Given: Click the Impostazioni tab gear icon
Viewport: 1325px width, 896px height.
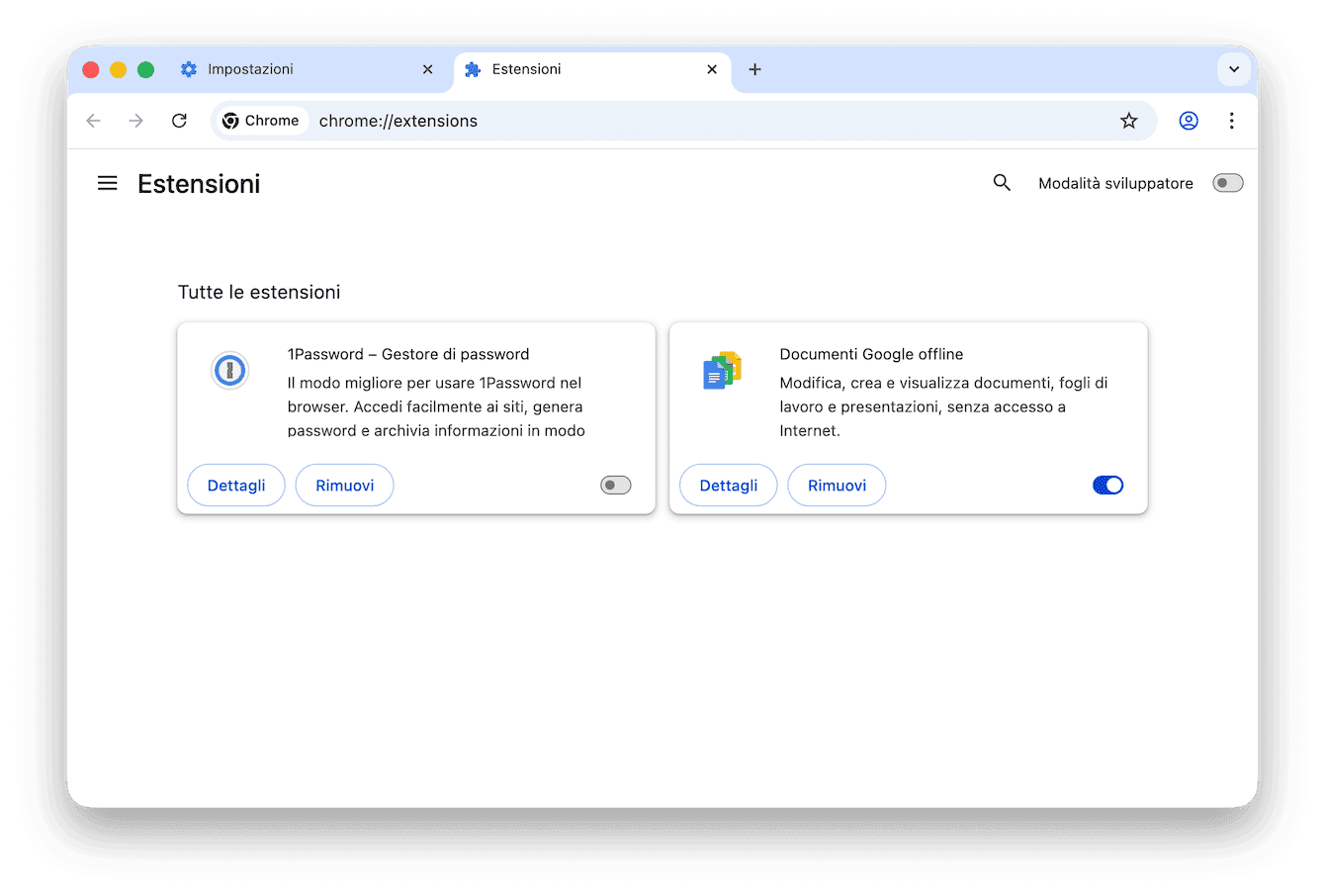Looking at the screenshot, I should pos(189,69).
